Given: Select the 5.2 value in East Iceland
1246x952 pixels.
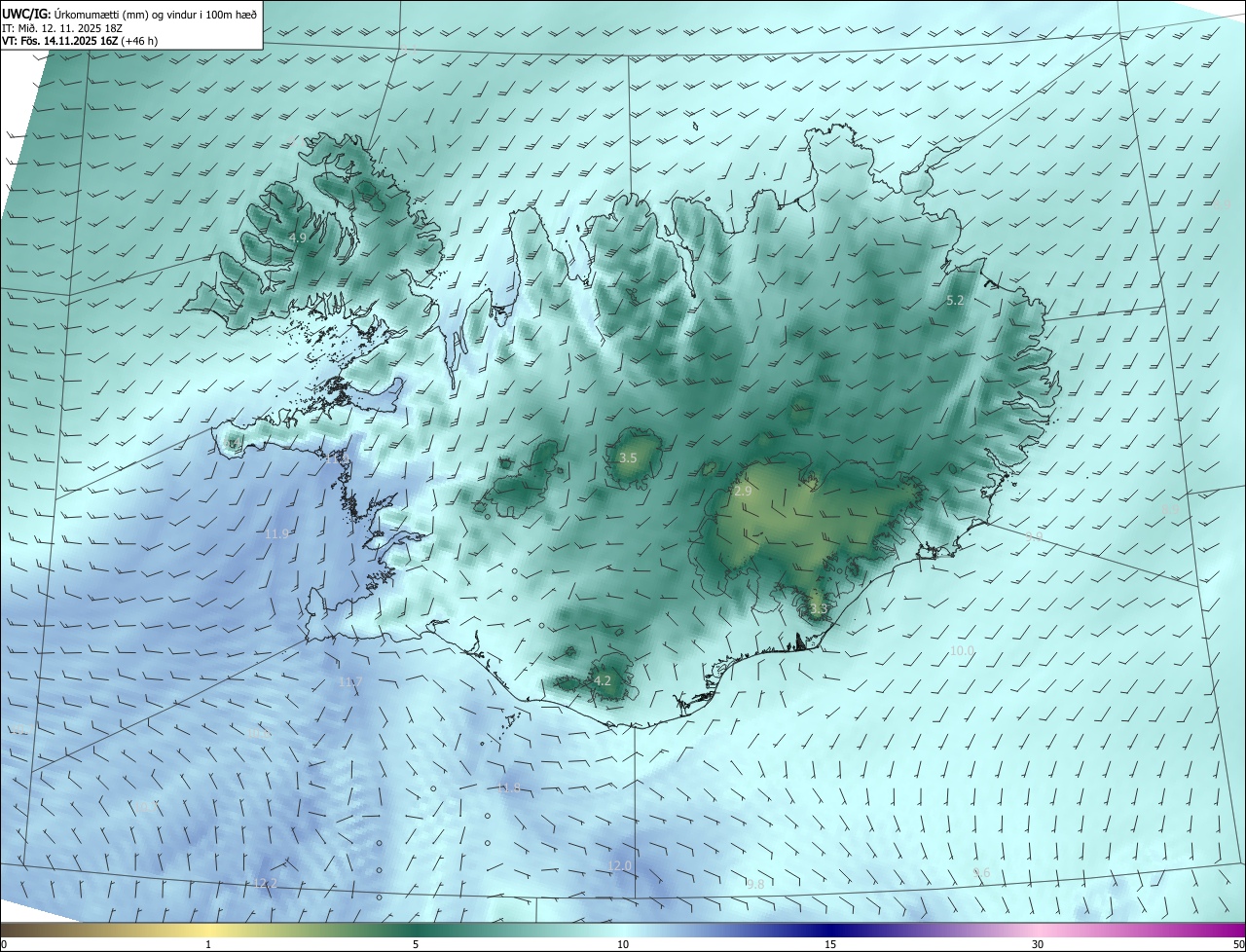Looking at the screenshot, I should 955,301.
